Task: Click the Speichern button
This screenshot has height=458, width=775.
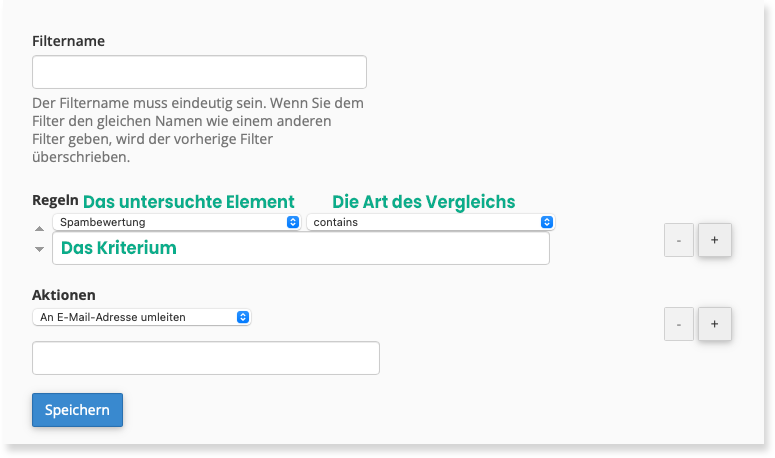Action: click(77, 410)
